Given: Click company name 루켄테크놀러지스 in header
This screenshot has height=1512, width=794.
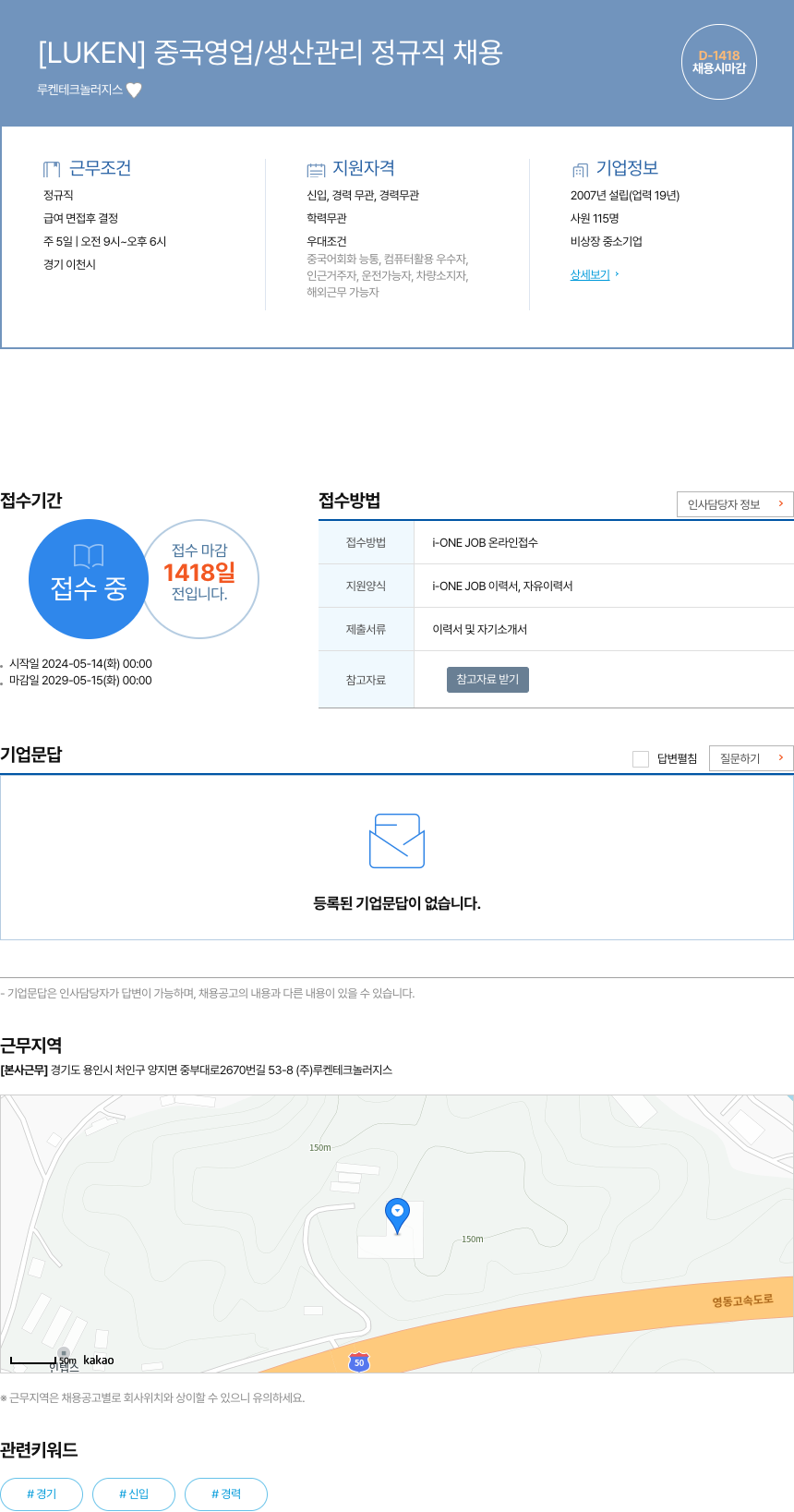Looking at the screenshot, I should pos(79,90).
